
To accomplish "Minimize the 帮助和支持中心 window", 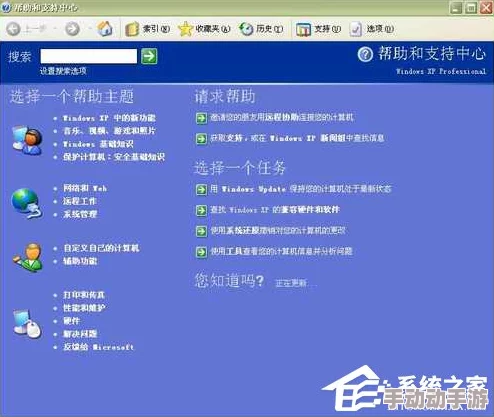I will [456, 8].
